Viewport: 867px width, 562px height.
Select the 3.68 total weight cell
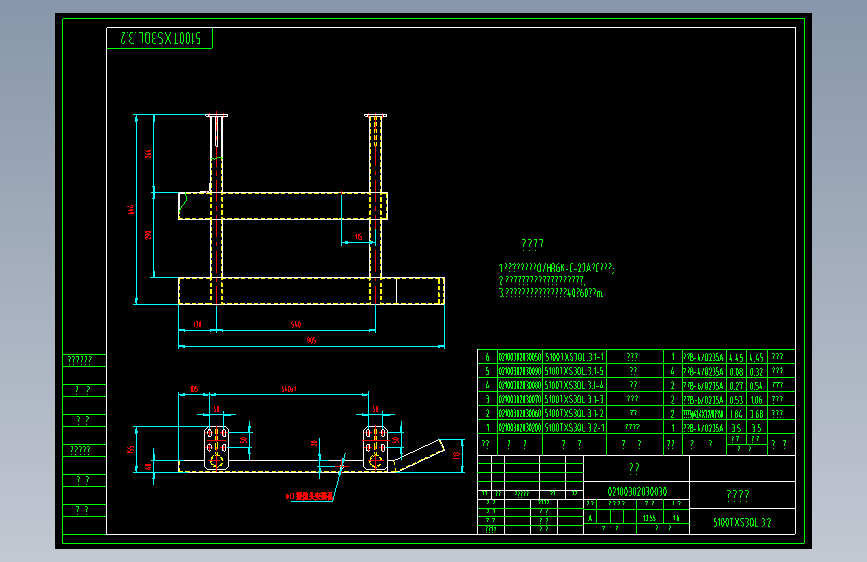pyautogui.click(x=756, y=413)
